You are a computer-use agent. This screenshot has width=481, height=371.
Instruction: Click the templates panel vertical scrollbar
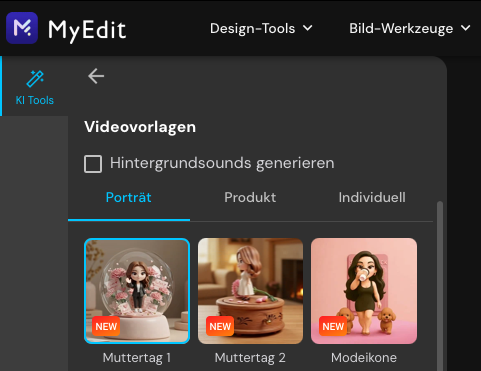(440, 286)
